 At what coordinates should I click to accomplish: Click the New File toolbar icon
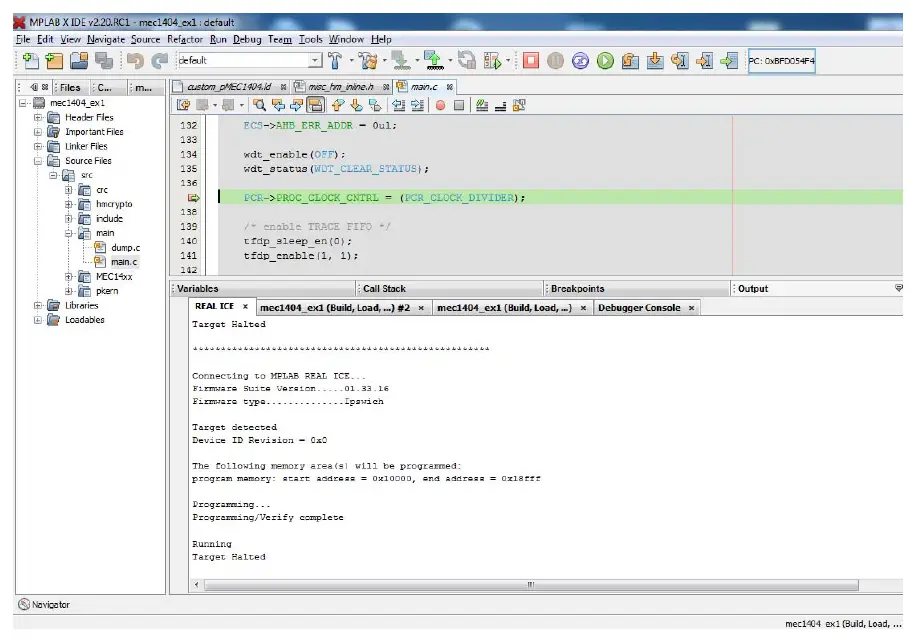pos(30,62)
